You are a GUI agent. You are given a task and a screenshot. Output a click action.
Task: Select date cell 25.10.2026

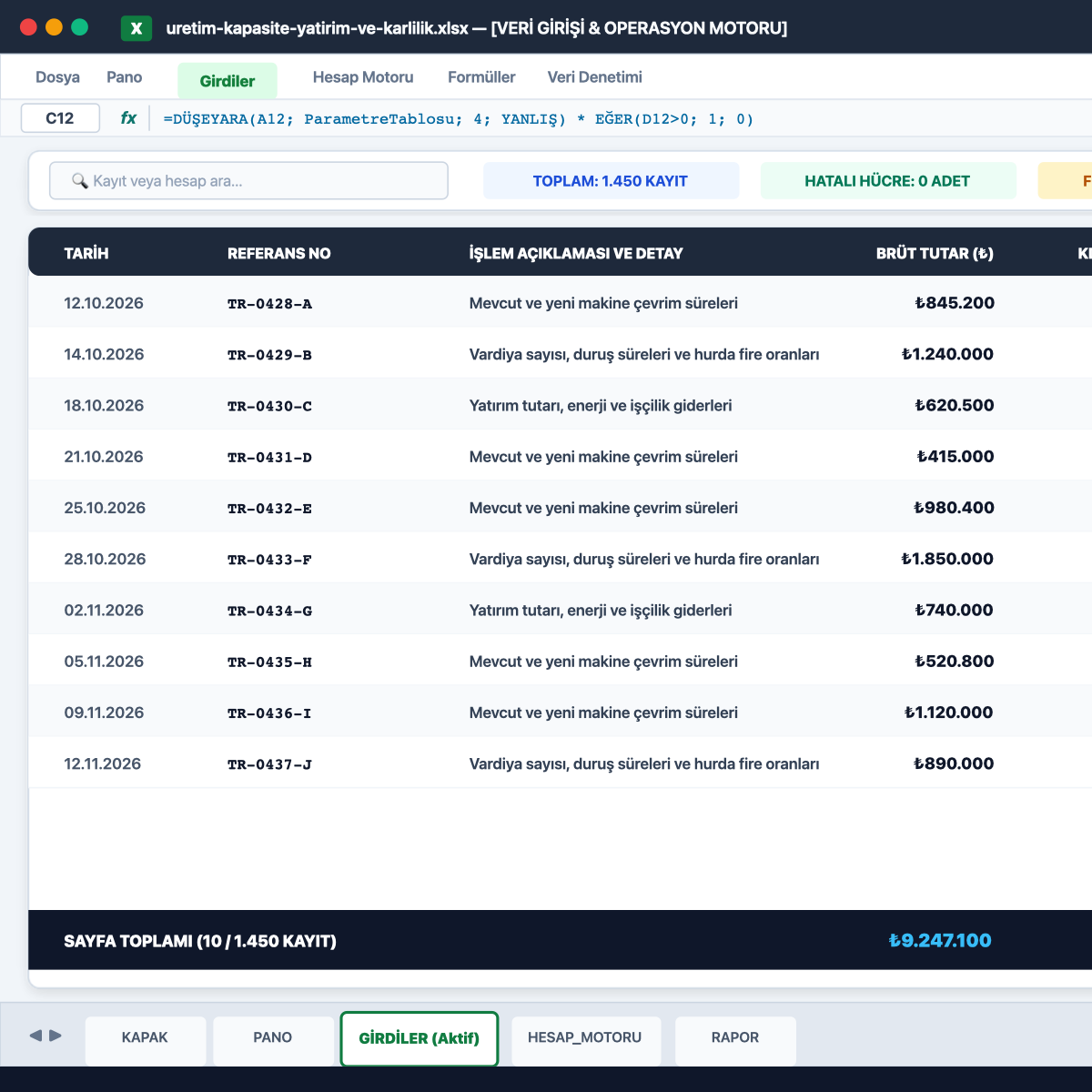pos(105,507)
